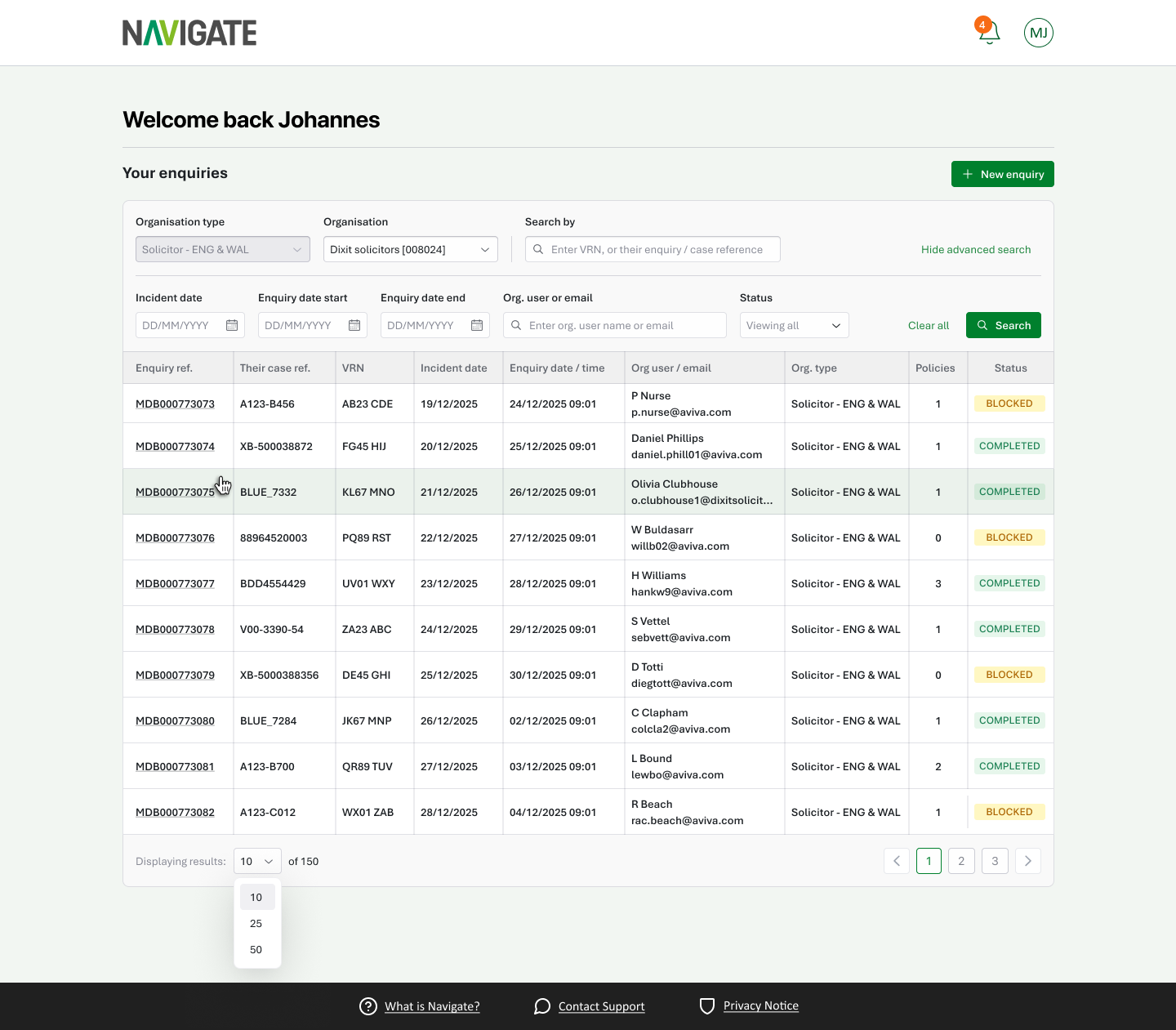Open the Dixit solicitors organisation dropdown

click(x=411, y=249)
